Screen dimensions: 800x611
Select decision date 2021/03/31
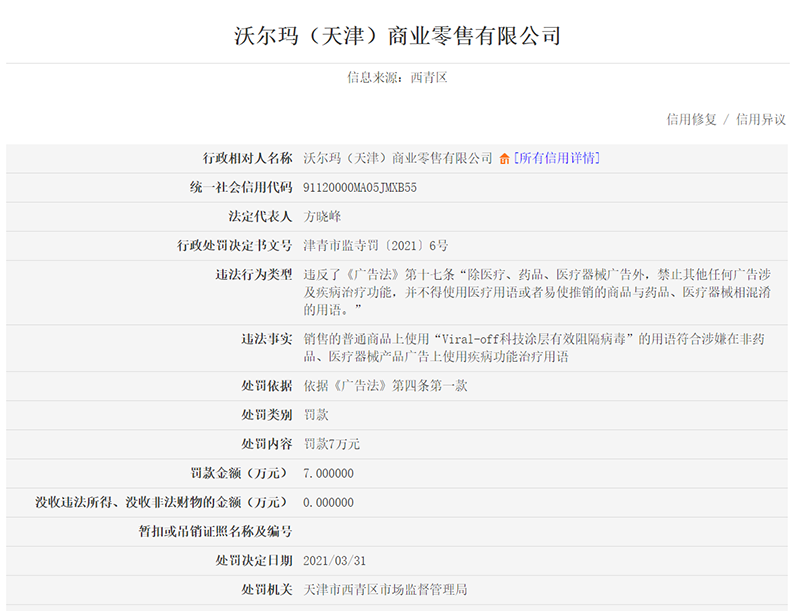[334, 561]
